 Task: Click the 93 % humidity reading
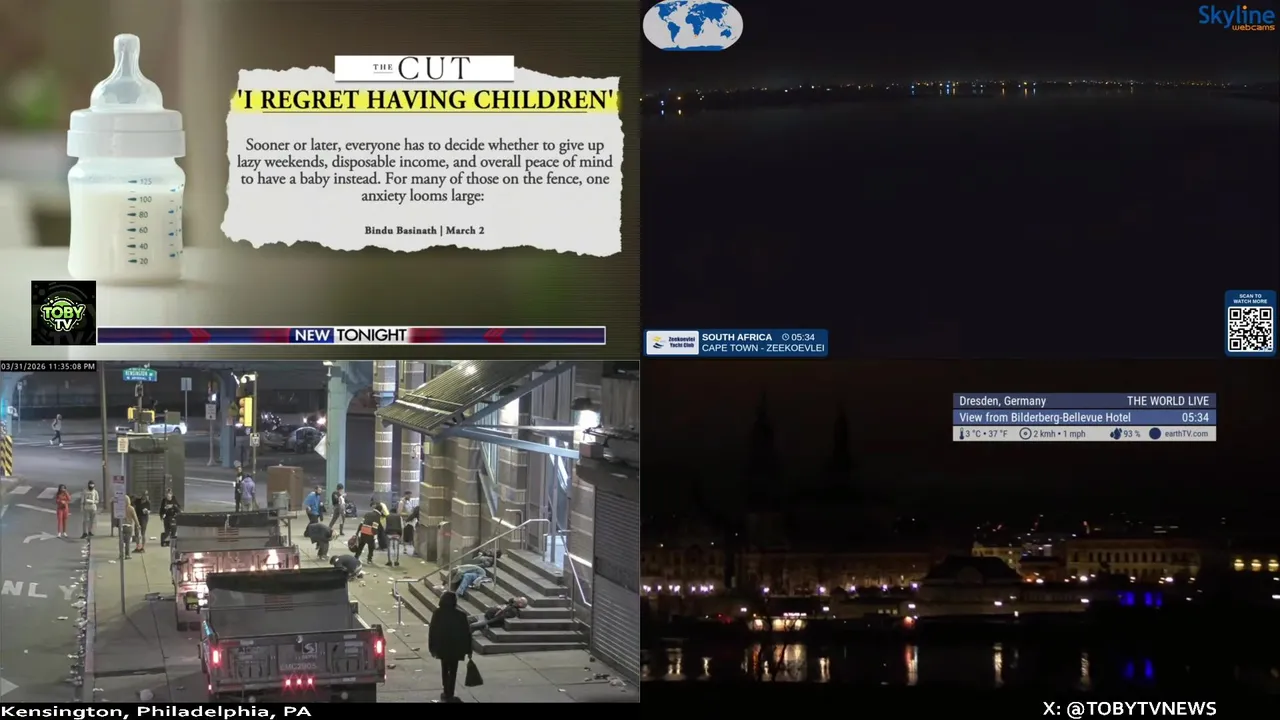point(1124,434)
